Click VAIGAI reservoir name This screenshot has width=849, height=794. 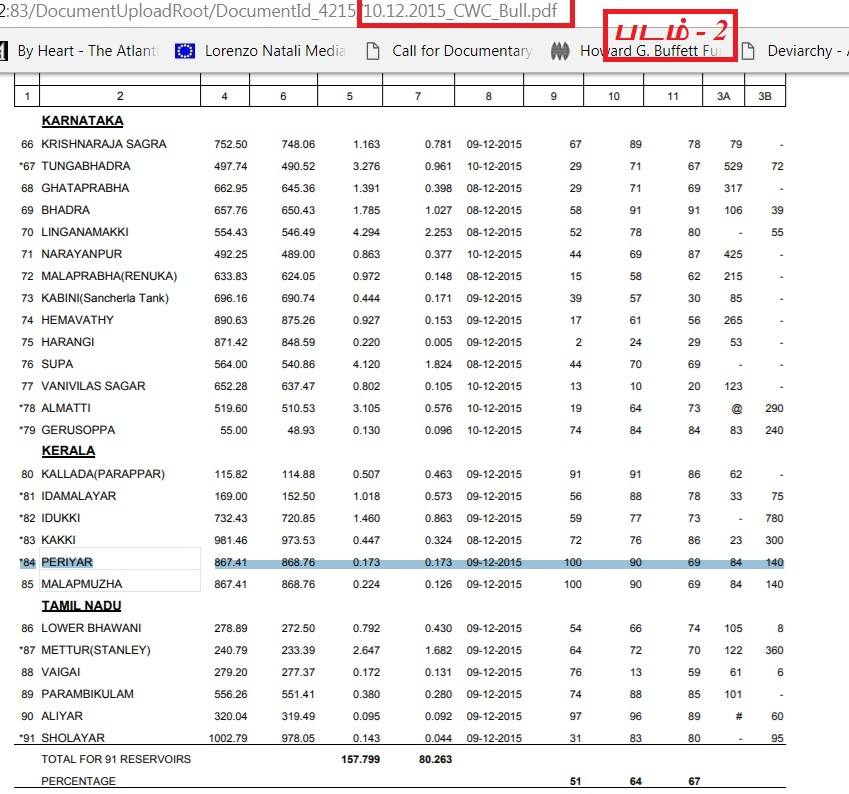(x=61, y=672)
